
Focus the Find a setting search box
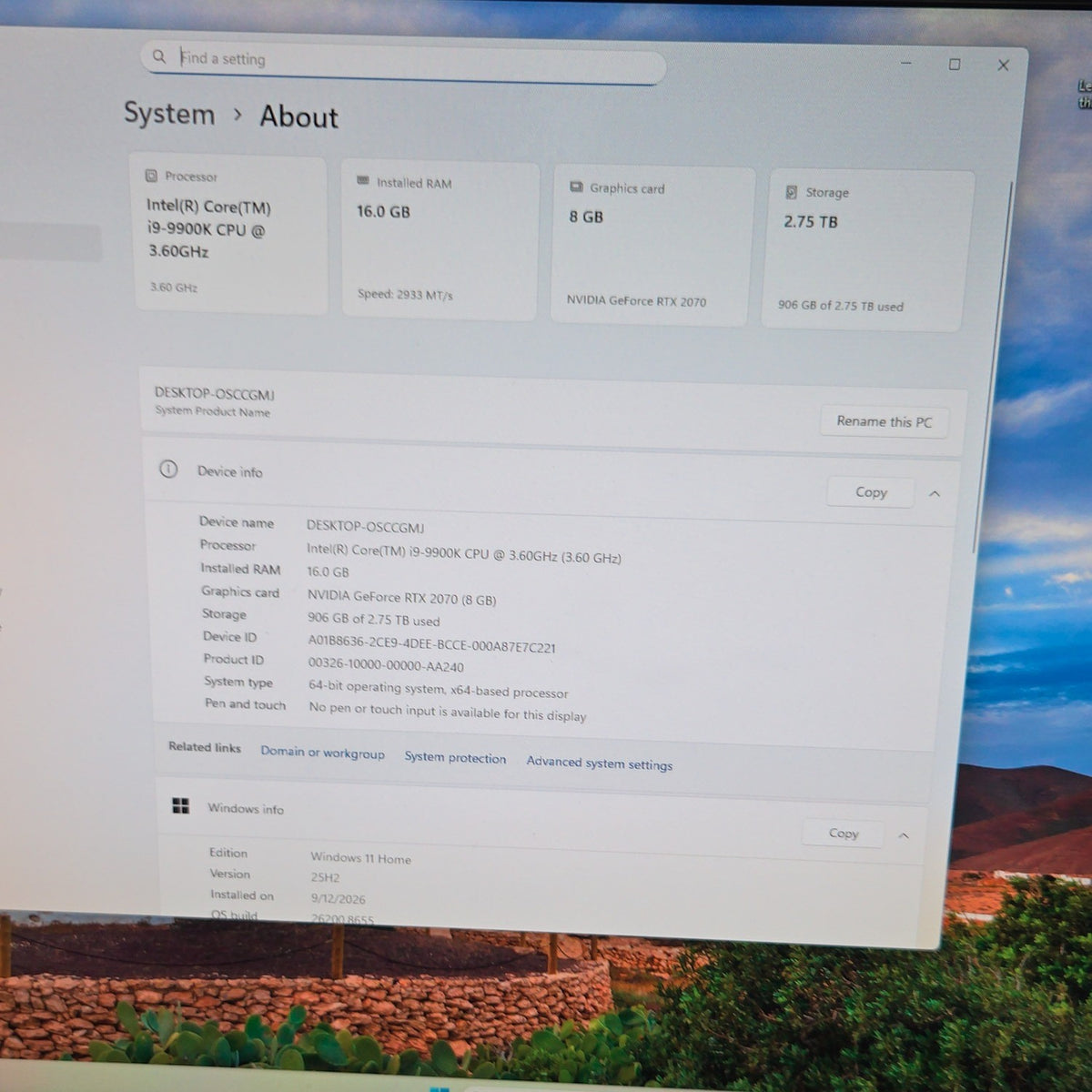[403, 62]
